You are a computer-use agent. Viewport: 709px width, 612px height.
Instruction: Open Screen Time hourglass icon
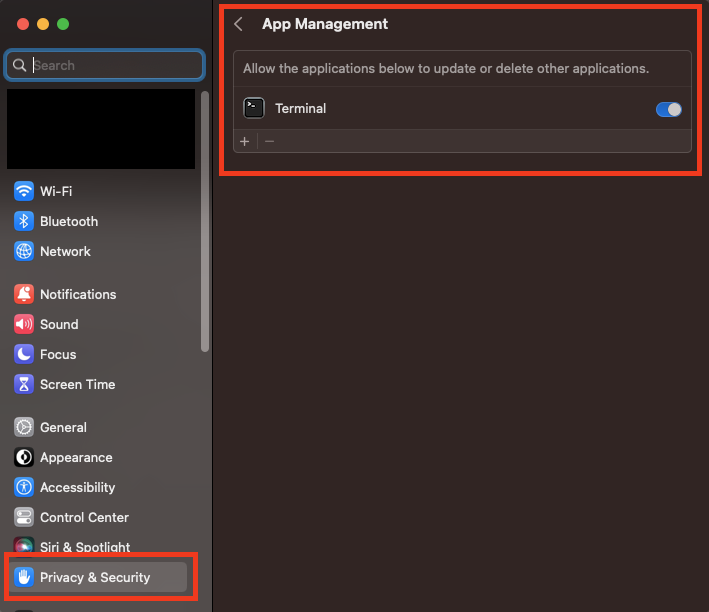click(x=24, y=384)
